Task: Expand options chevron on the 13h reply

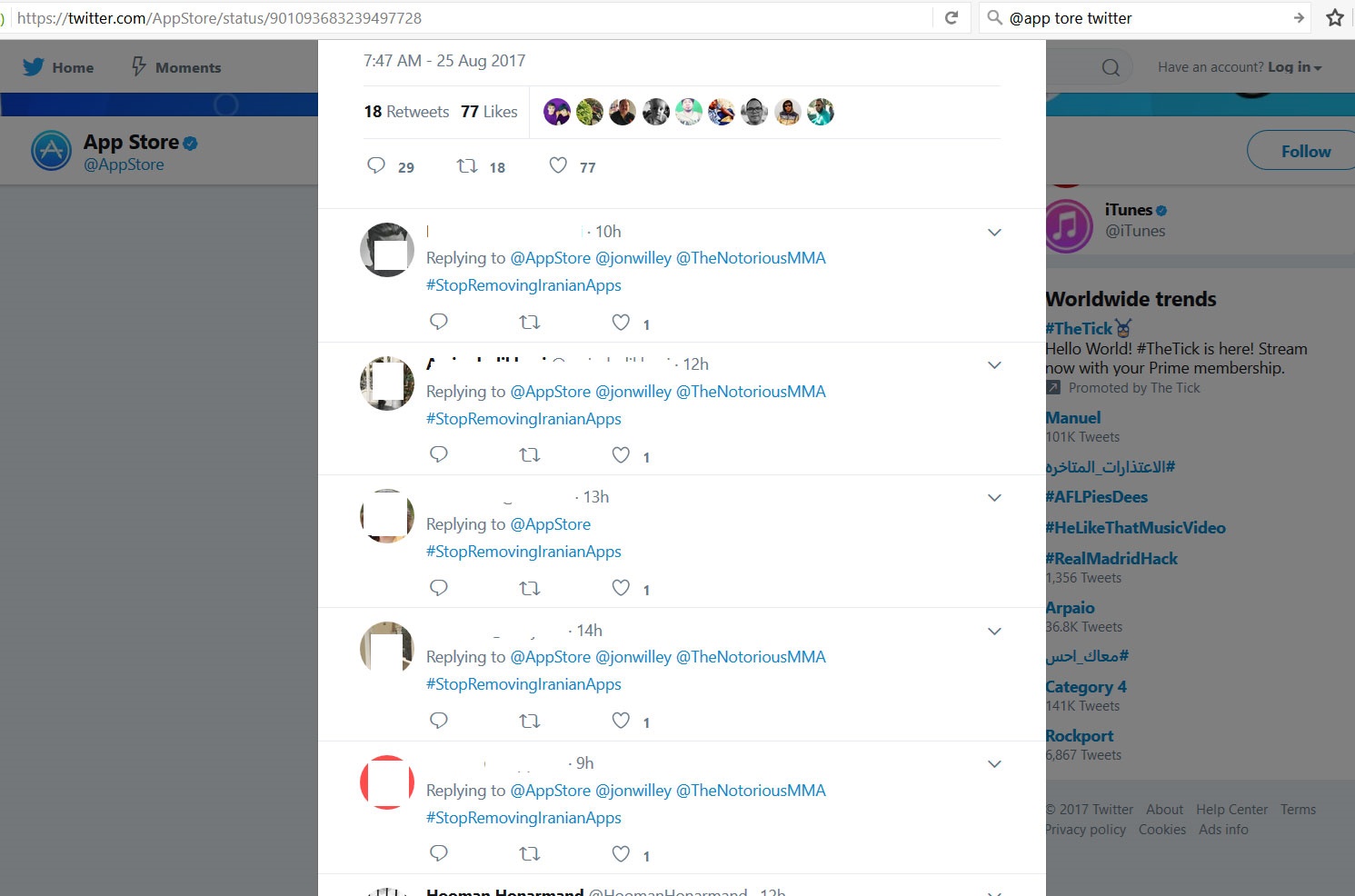Action: (x=994, y=498)
